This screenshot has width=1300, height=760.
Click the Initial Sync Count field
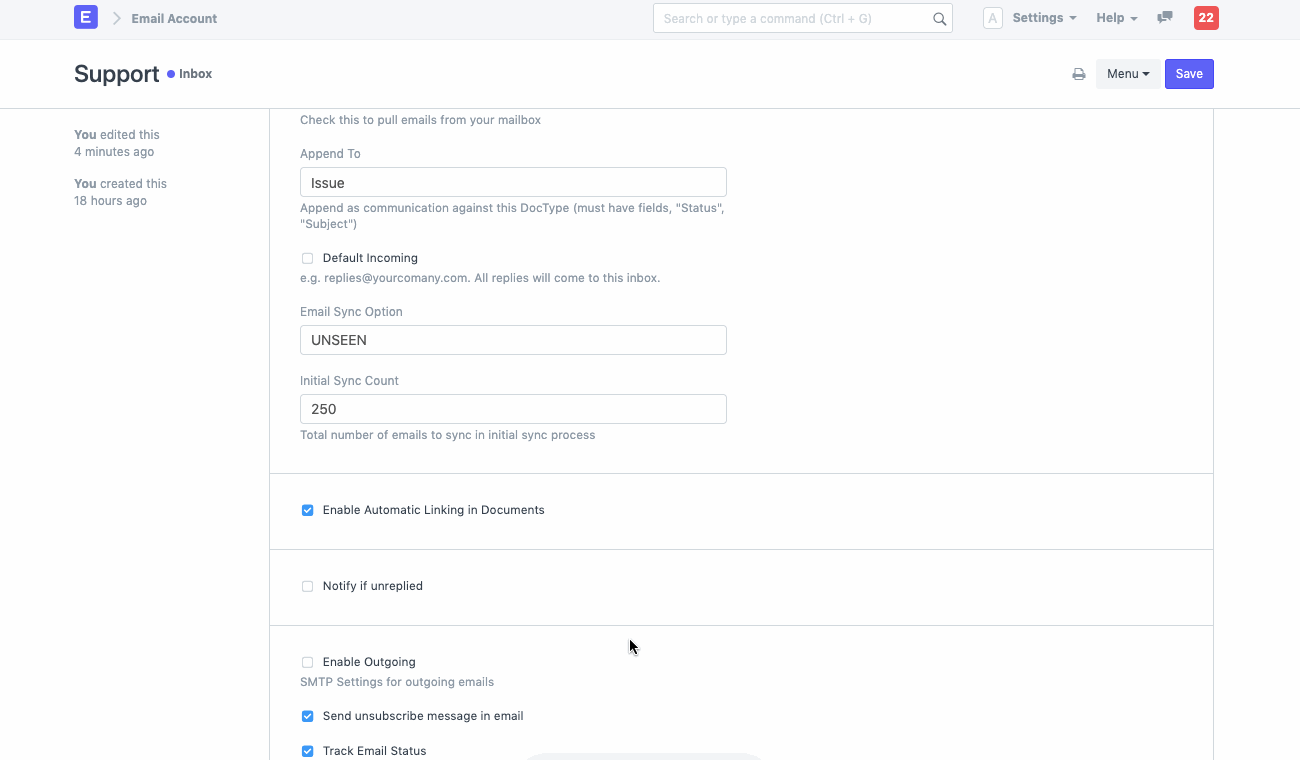tap(513, 409)
